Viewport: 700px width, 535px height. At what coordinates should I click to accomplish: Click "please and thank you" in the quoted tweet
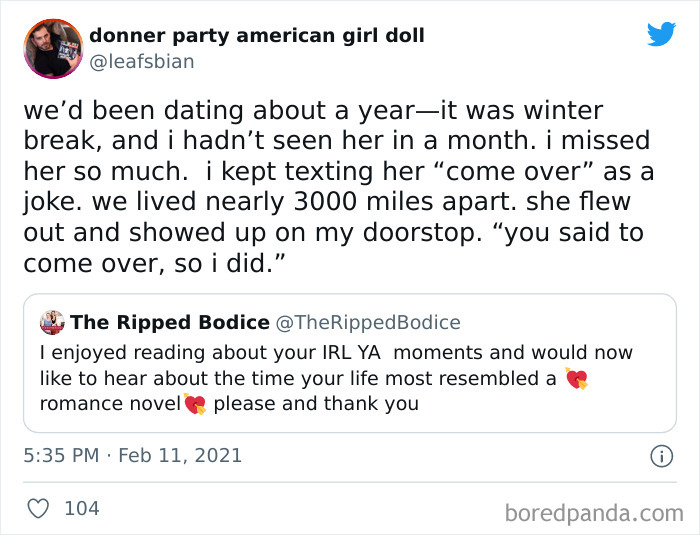tap(316, 405)
